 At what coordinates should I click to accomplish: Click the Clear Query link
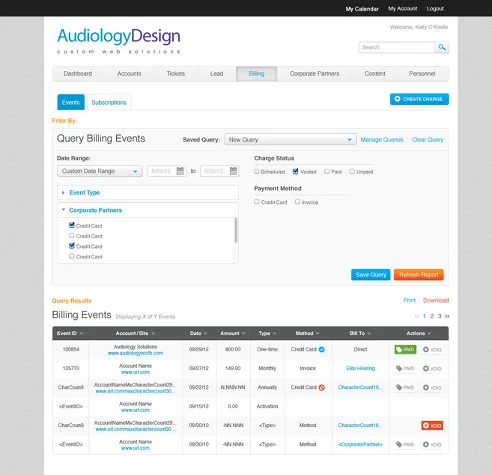[x=428, y=140]
